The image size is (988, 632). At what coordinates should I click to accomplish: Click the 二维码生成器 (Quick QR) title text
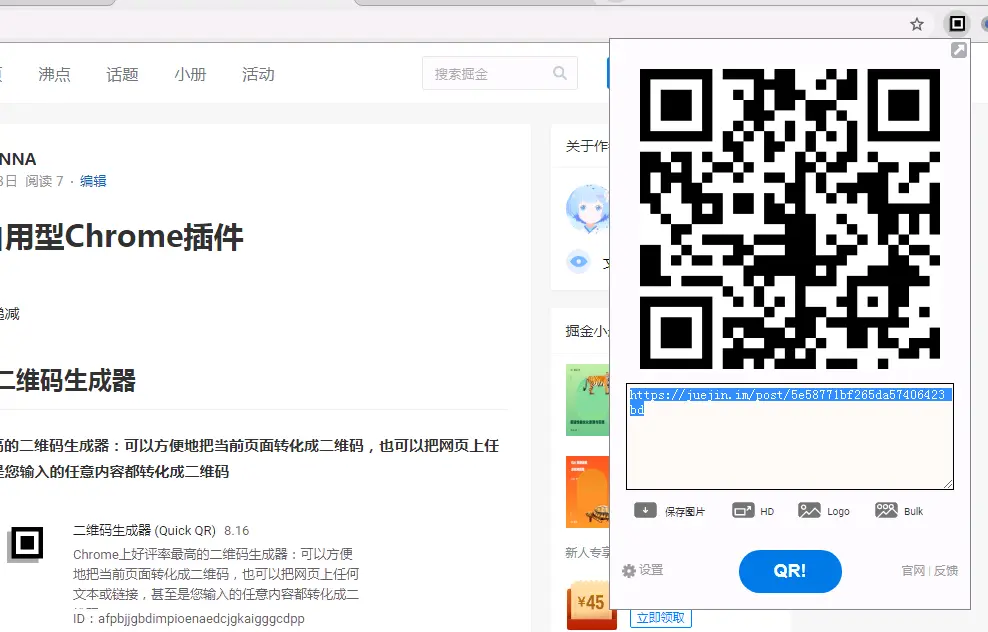point(144,531)
